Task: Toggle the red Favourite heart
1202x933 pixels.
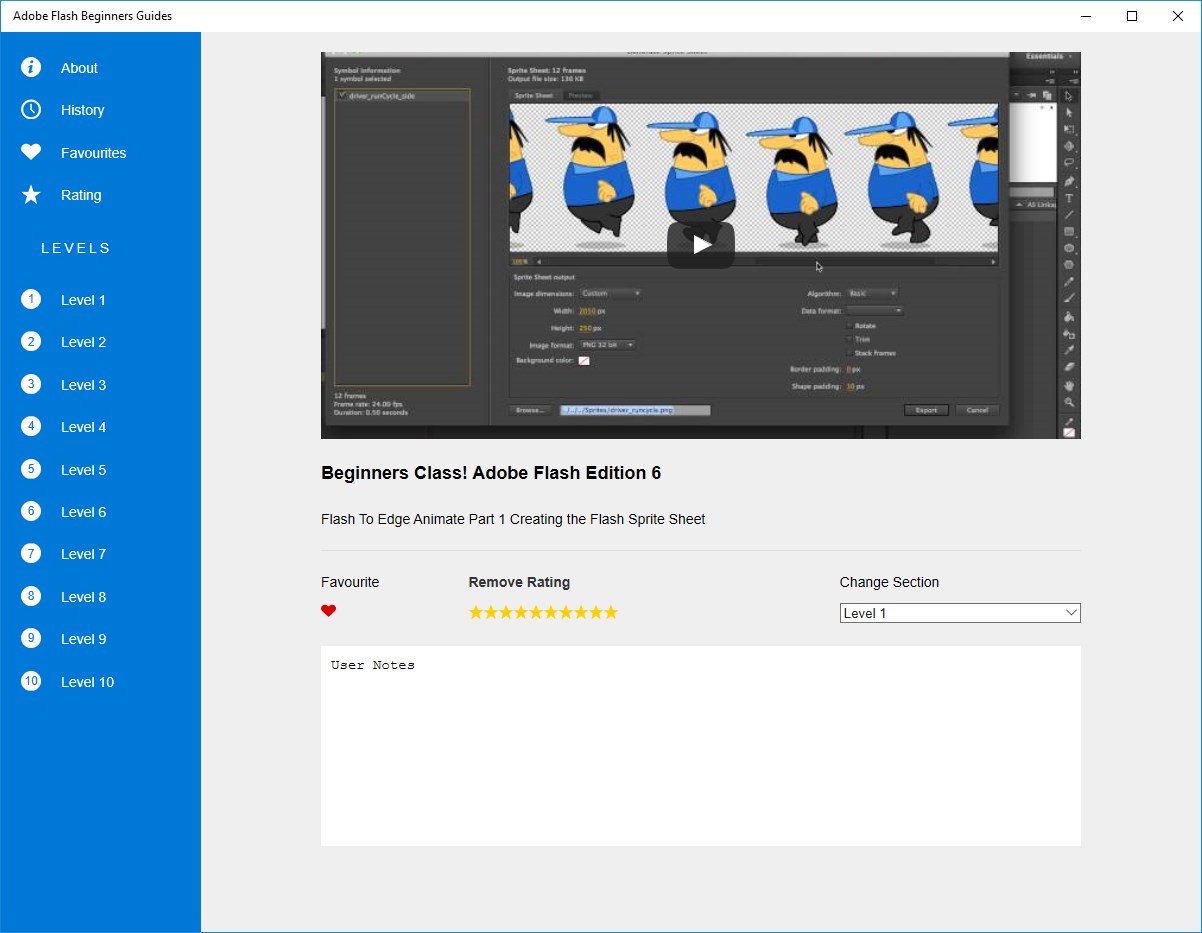Action: coord(328,611)
